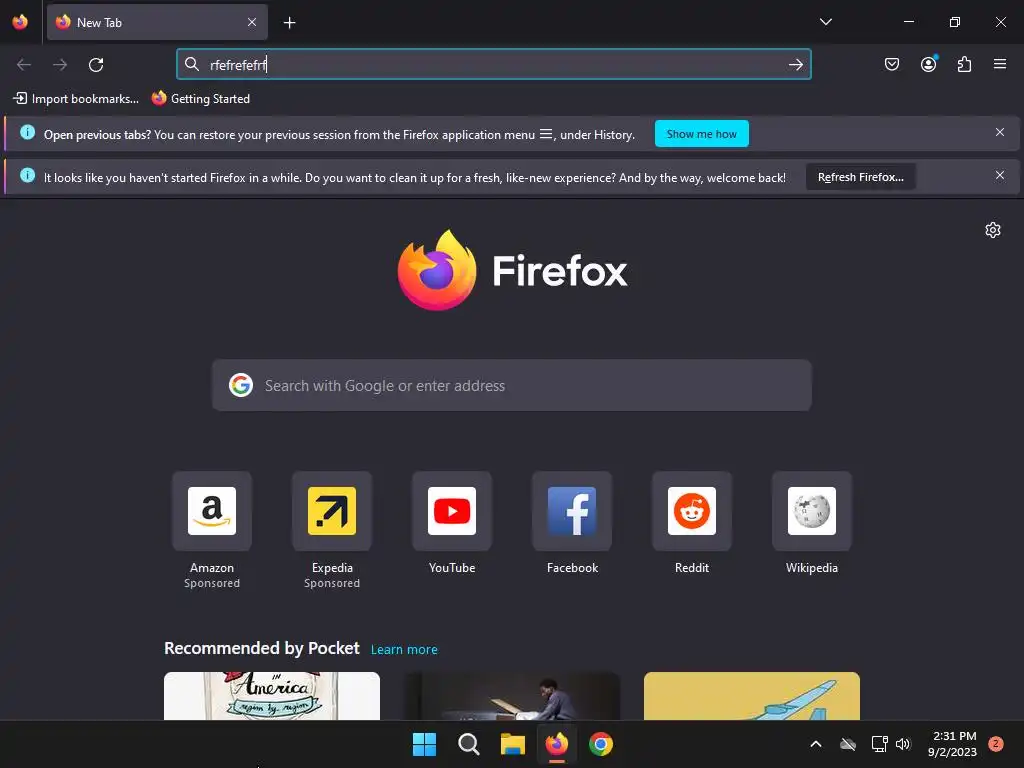Click the Go arrow in the address bar

[795, 64]
